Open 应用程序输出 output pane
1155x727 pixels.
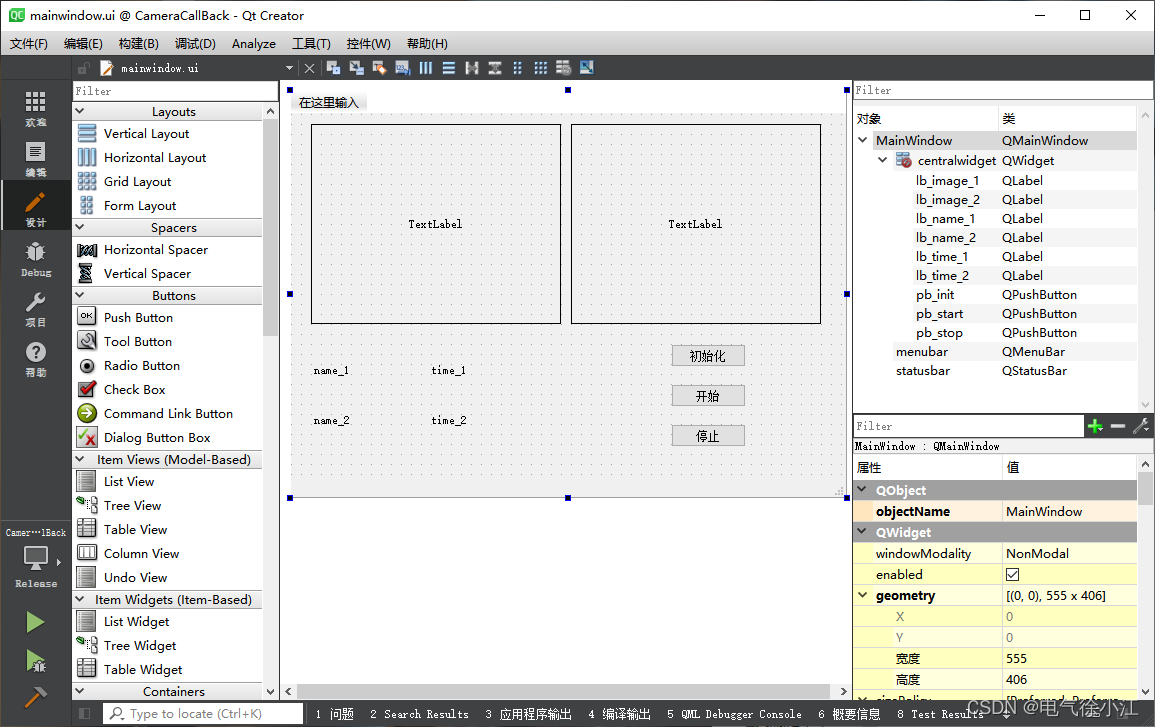click(x=528, y=714)
